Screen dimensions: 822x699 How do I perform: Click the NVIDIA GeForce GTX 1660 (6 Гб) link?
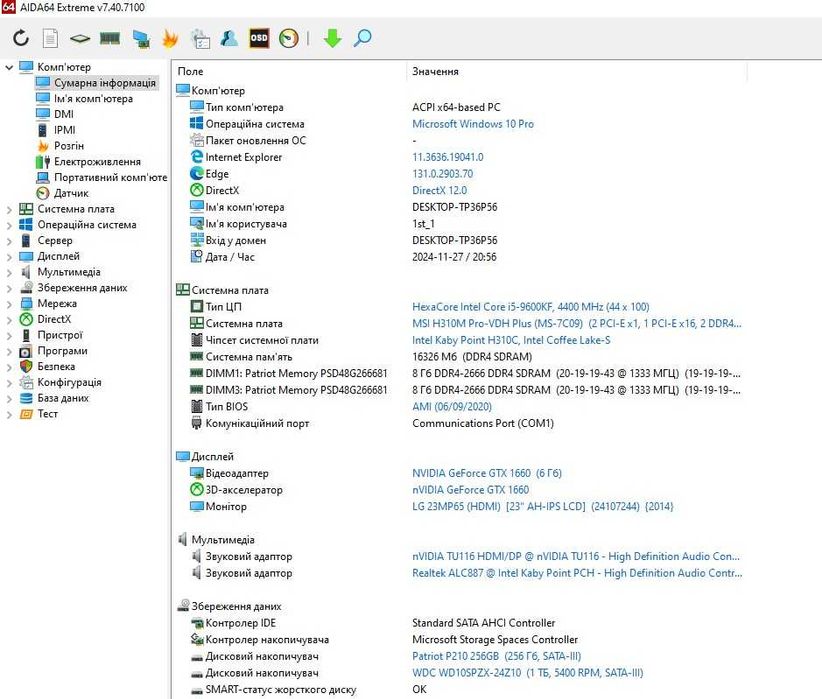coord(487,474)
